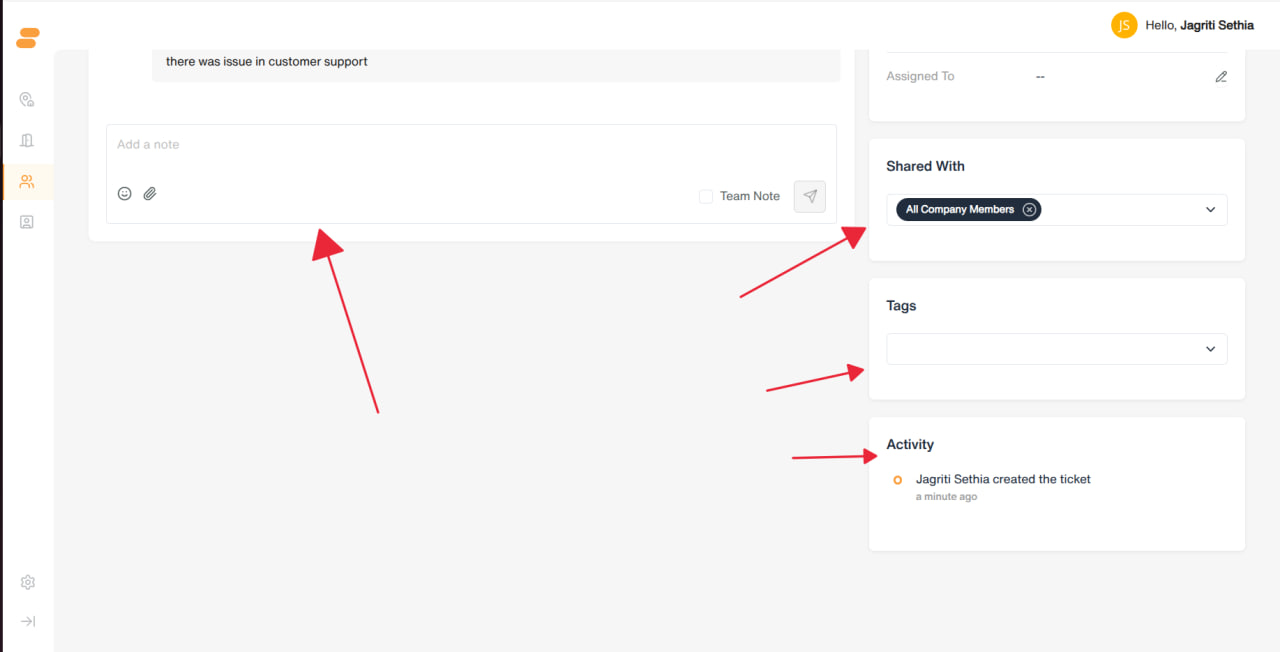Open the emoji picker in note box
Viewport: 1280px width, 652px height.
click(x=125, y=194)
